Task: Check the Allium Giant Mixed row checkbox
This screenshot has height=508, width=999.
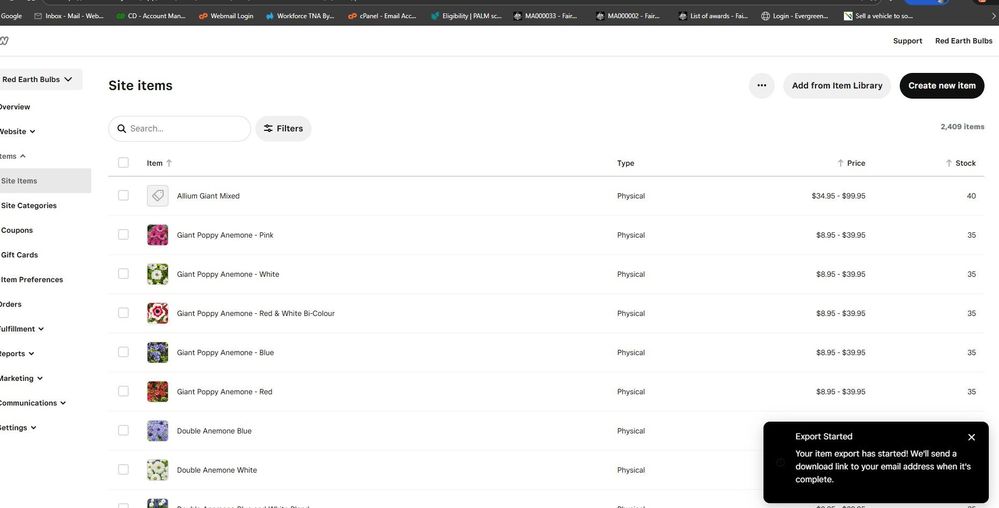Action: click(x=124, y=196)
